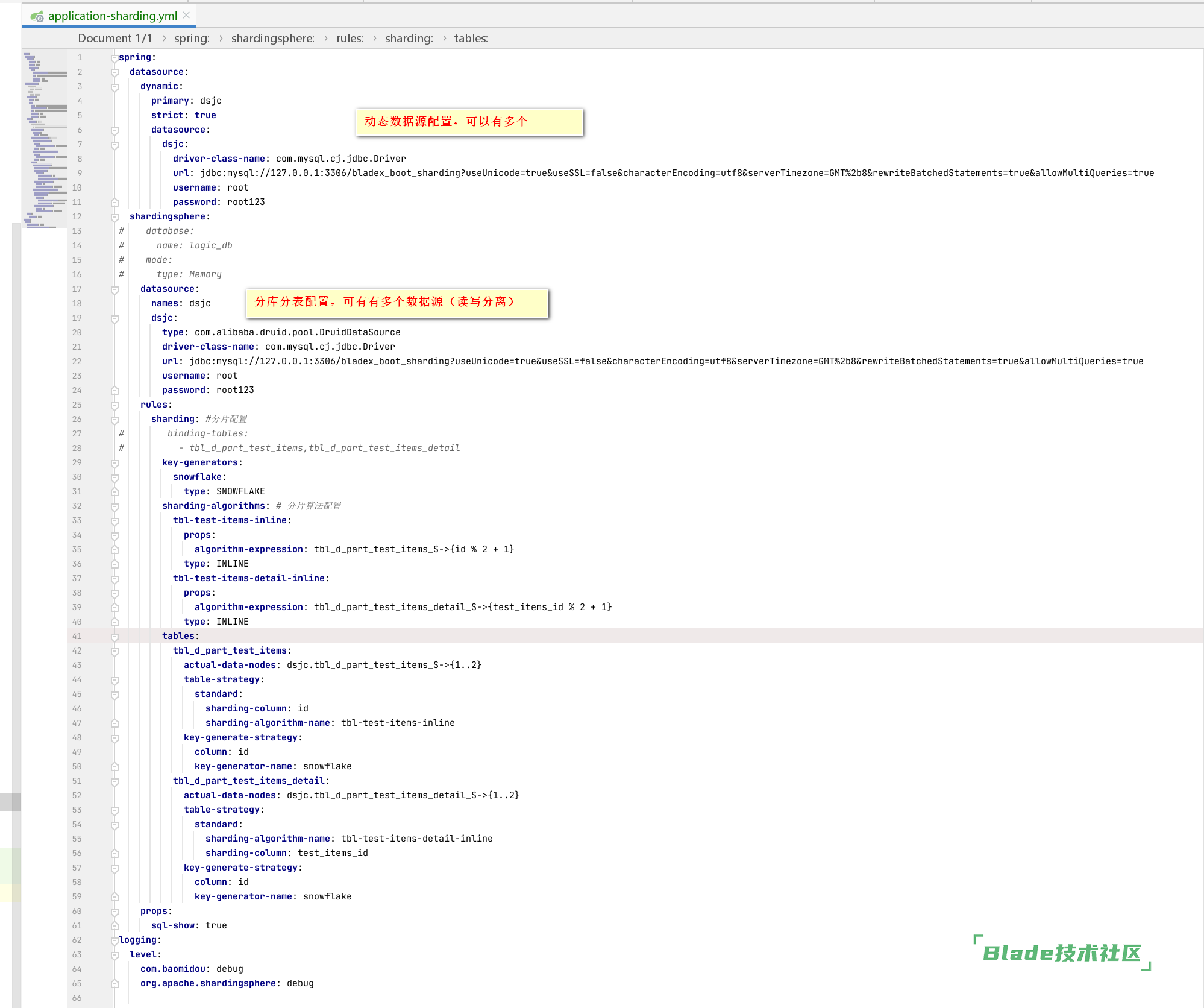Click 'key-generator-name: snowflake' on line 59
This screenshot has width=1204, height=1008.
point(273,896)
